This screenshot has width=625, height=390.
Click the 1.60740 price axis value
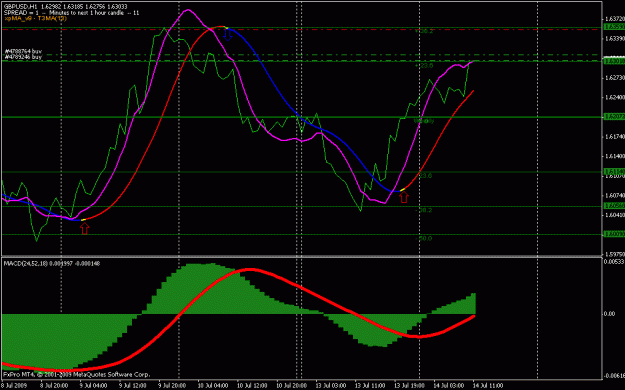pos(614,195)
